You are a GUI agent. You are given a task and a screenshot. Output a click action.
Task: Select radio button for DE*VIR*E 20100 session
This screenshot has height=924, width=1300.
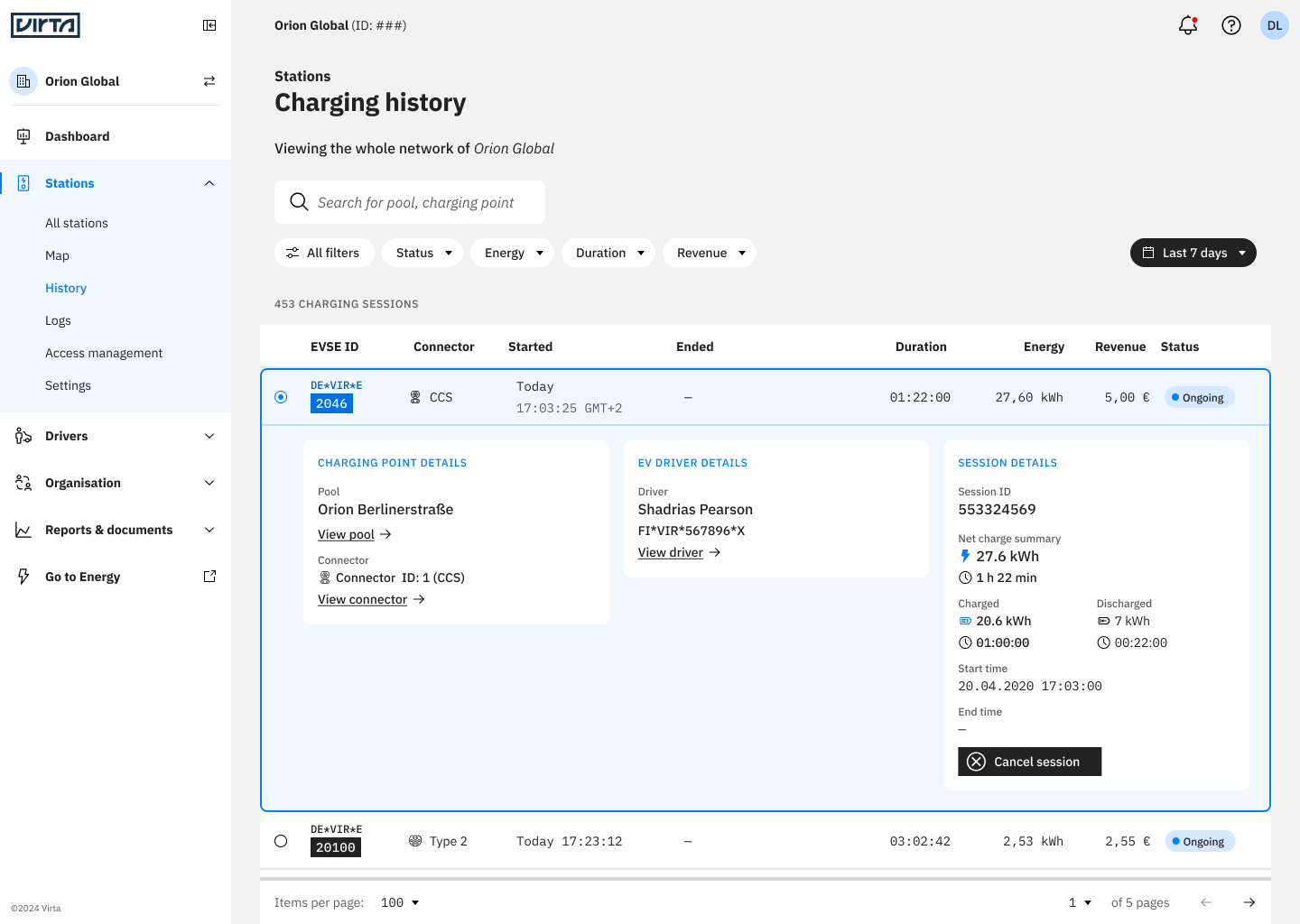point(281,841)
